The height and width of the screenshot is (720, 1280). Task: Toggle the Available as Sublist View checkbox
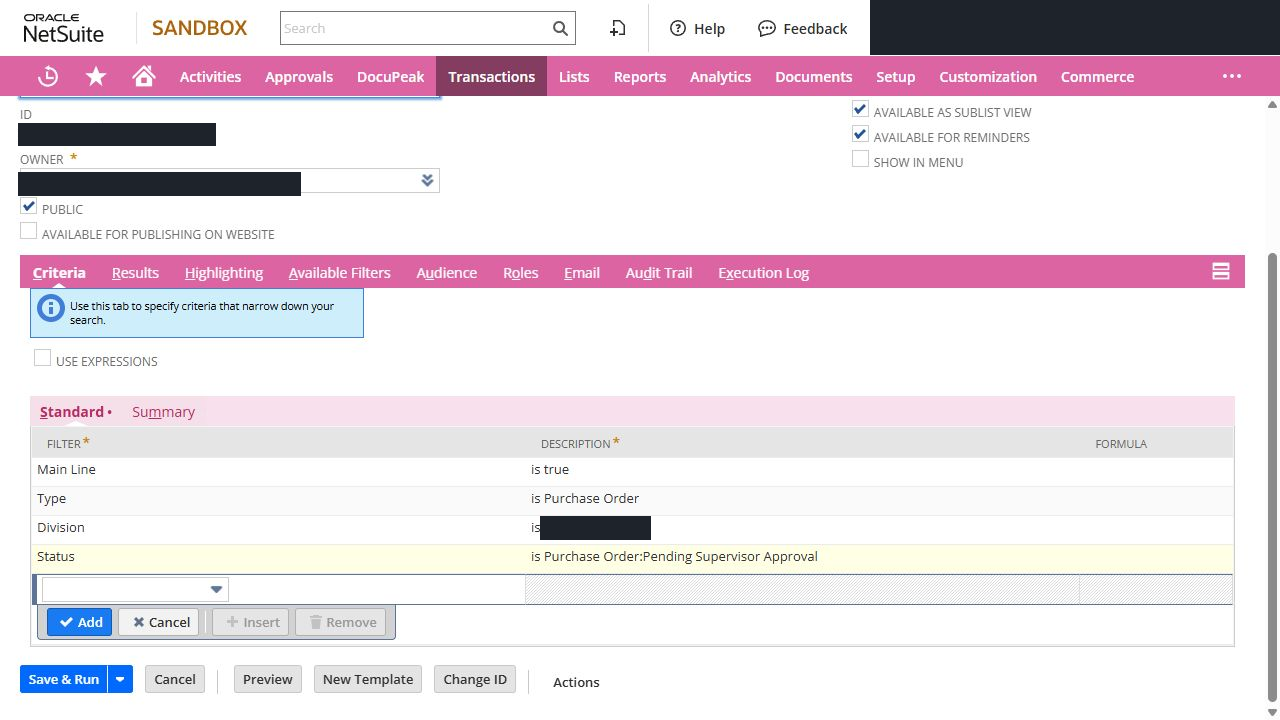point(860,109)
